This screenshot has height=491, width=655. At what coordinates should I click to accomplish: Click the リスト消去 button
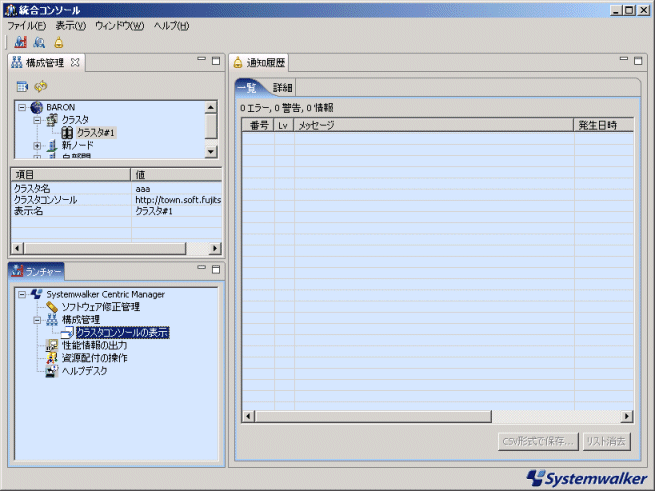tap(607, 441)
